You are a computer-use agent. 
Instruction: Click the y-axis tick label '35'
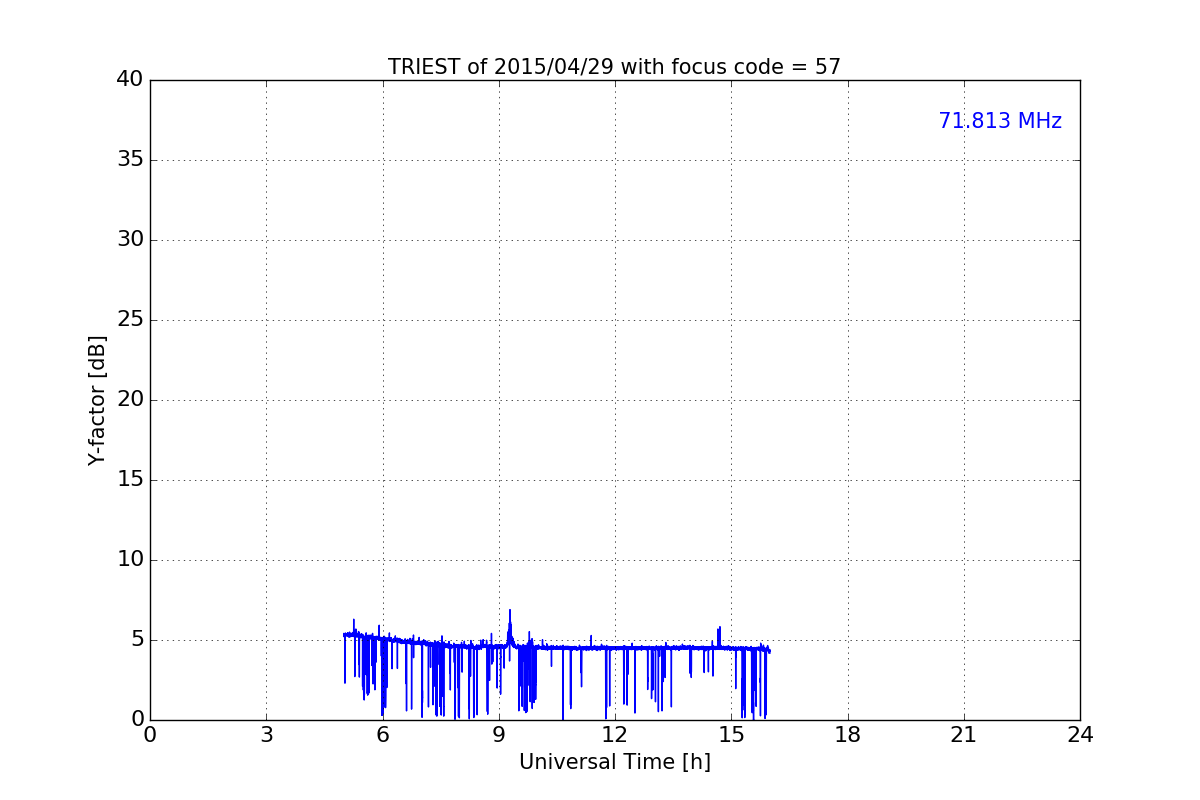point(130,160)
